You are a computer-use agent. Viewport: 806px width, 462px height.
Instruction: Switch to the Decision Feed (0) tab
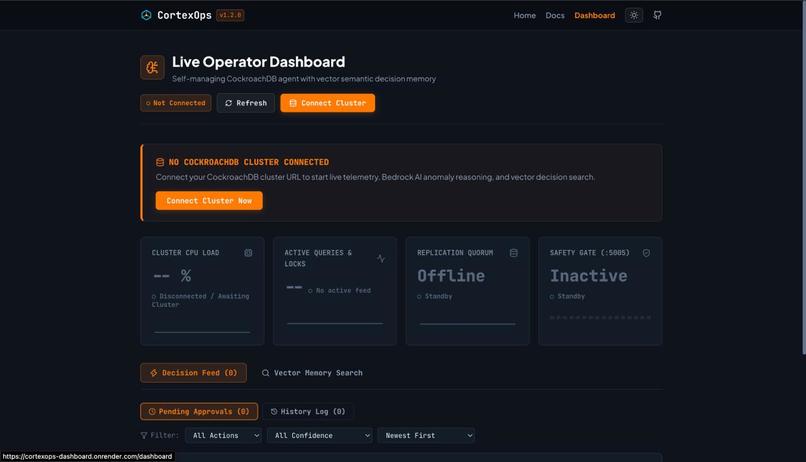pos(193,373)
